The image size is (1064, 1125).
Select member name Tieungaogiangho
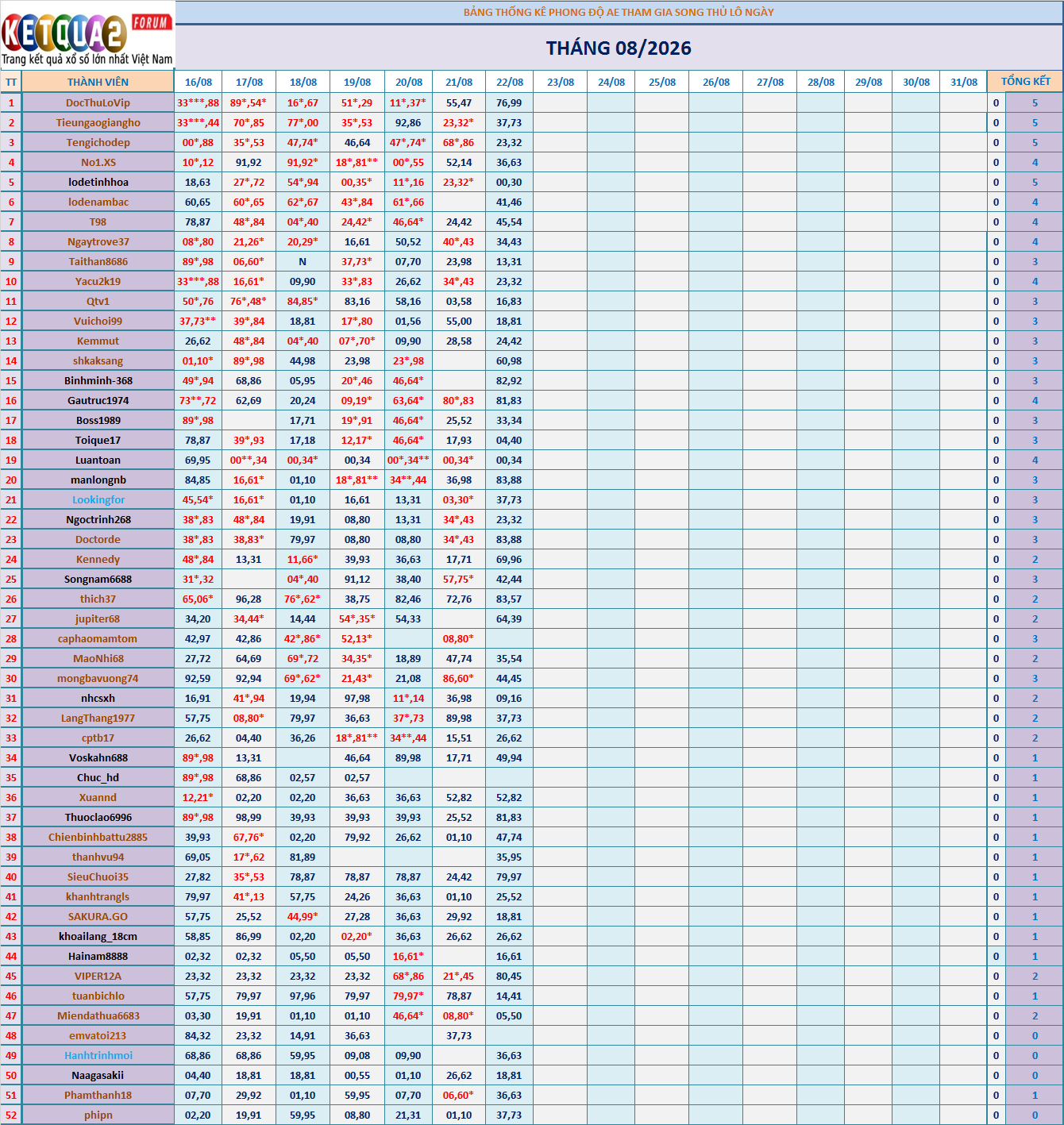click(98, 122)
